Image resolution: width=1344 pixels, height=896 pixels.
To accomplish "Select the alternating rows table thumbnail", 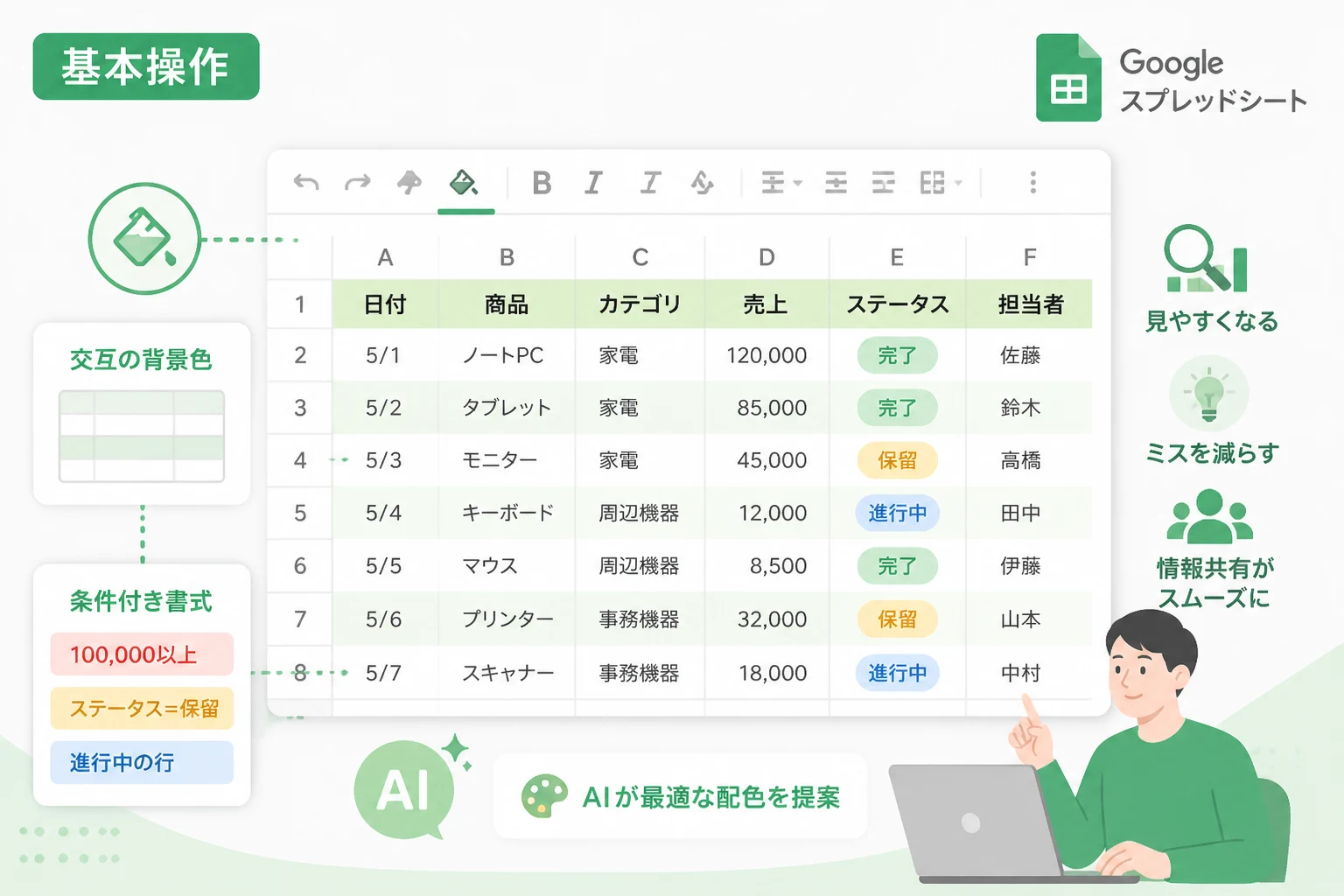I will click(x=142, y=436).
